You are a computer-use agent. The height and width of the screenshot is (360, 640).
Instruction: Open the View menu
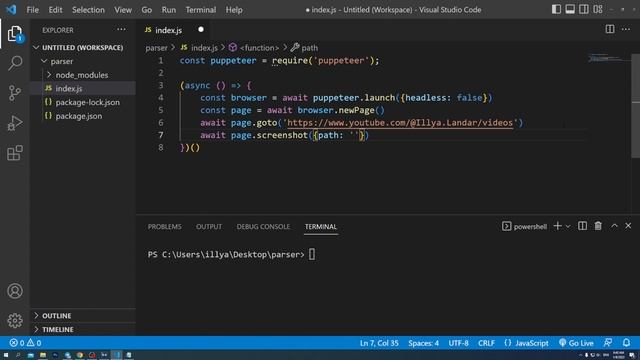coord(123,9)
